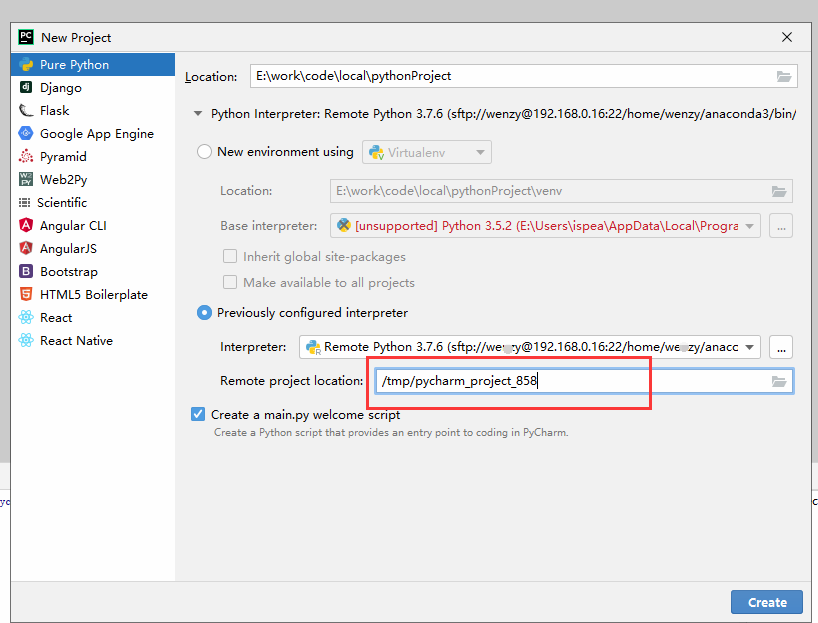Screen dimensions: 818x623
Task: Collapse the Python Interpreter section
Action: (x=198, y=113)
